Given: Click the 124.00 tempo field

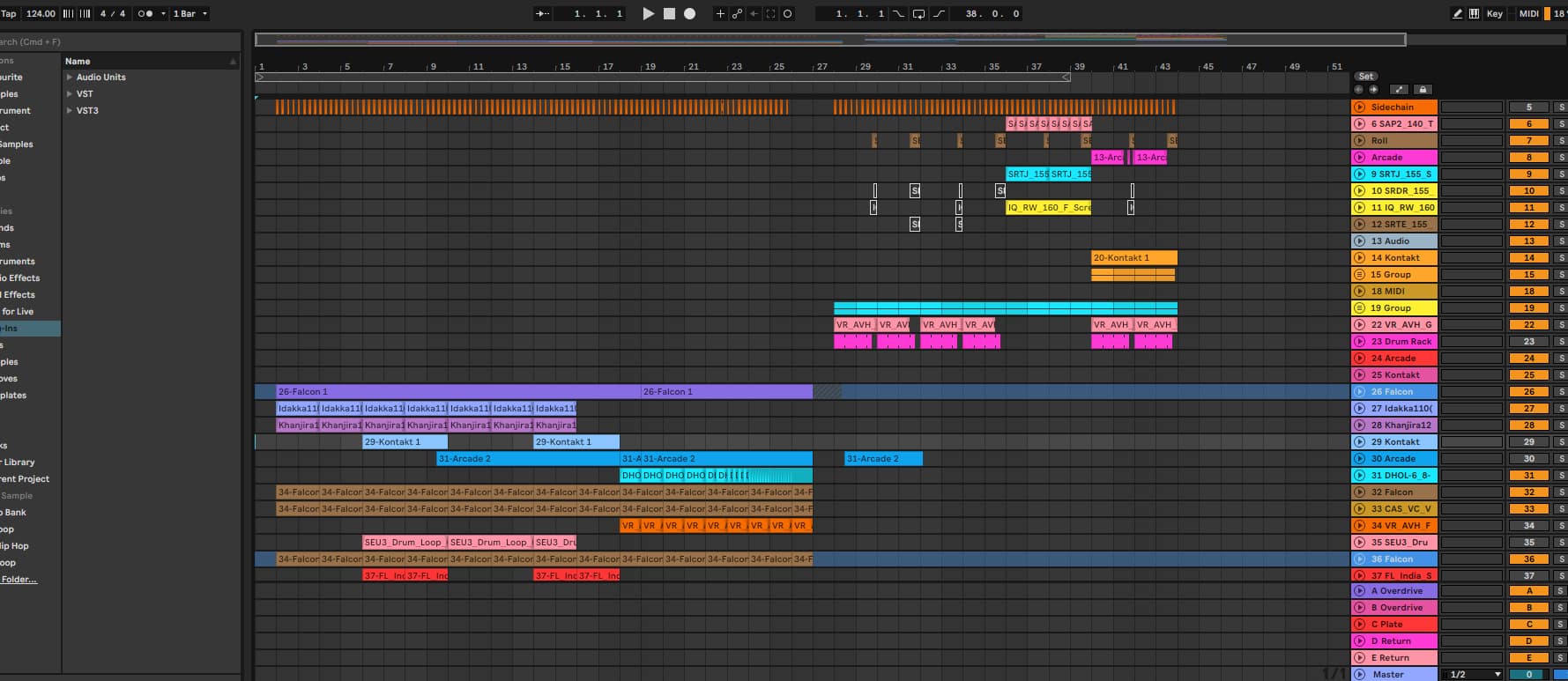Looking at the screenshot, I should click(41, 13).
